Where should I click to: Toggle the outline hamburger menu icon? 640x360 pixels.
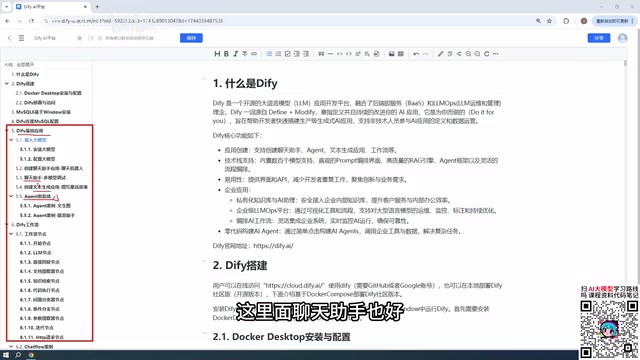click(x=21, y=38)
